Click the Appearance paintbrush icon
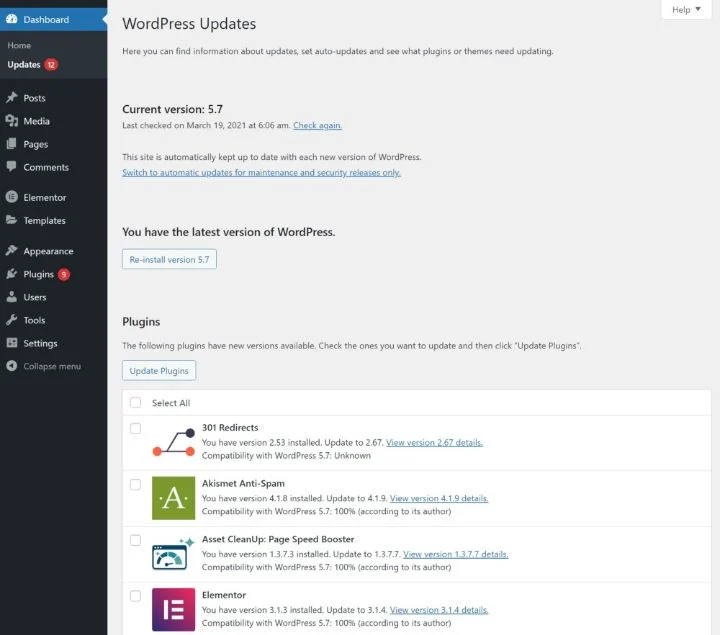Image resolution: width=720 pixels, height=635 pixels. click(12, 251)
